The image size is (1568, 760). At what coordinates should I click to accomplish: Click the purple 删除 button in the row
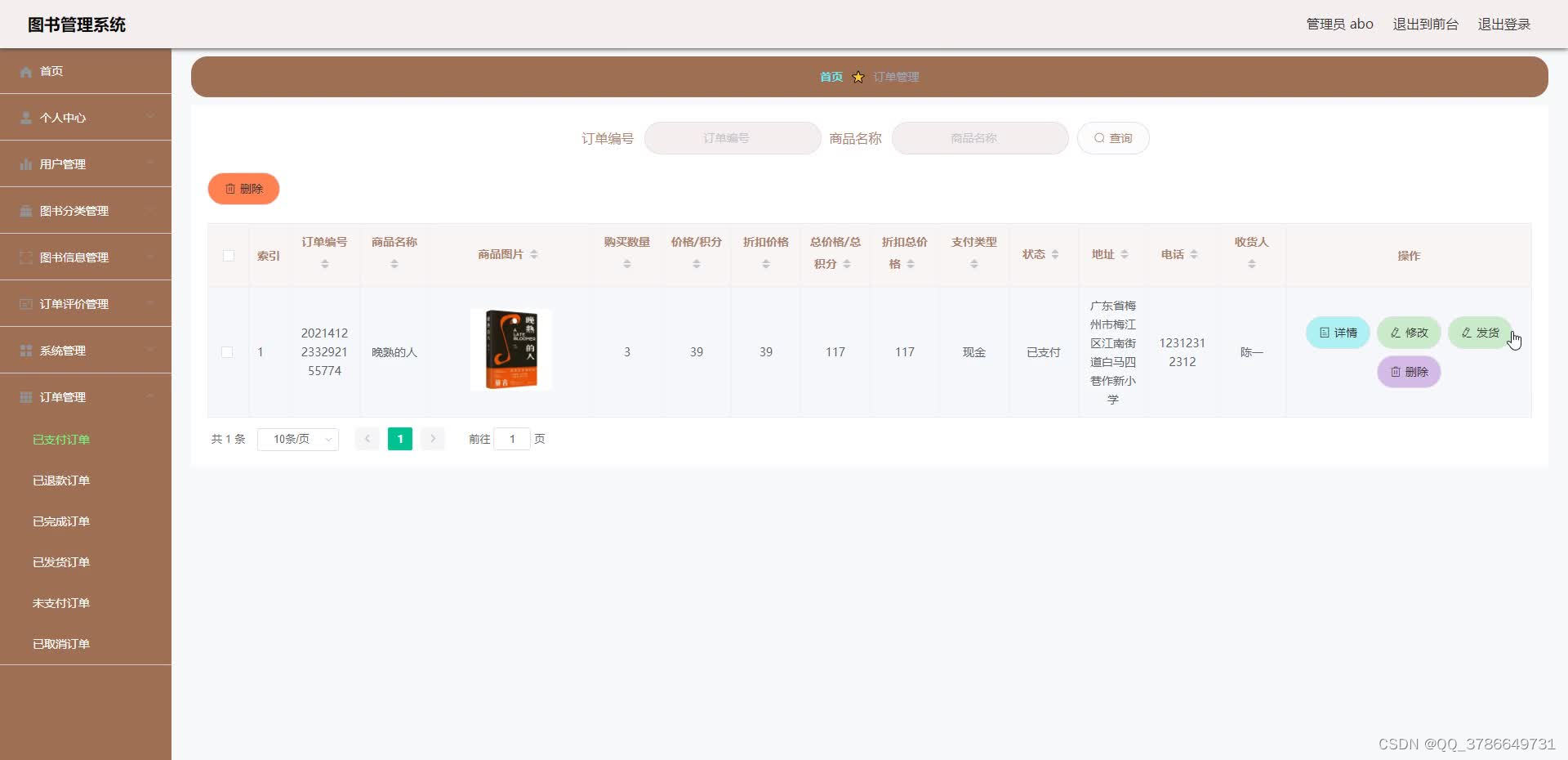pos(1409,372)
